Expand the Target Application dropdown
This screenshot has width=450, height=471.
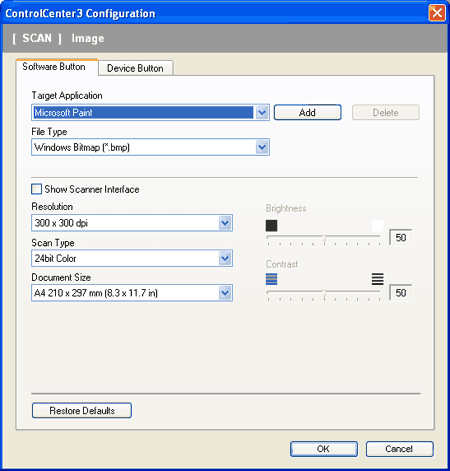(262, 113)
